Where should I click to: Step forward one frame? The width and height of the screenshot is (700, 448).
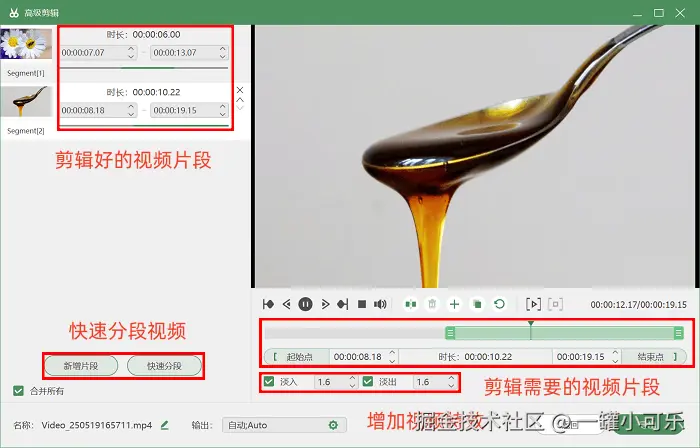pos(325,304)
